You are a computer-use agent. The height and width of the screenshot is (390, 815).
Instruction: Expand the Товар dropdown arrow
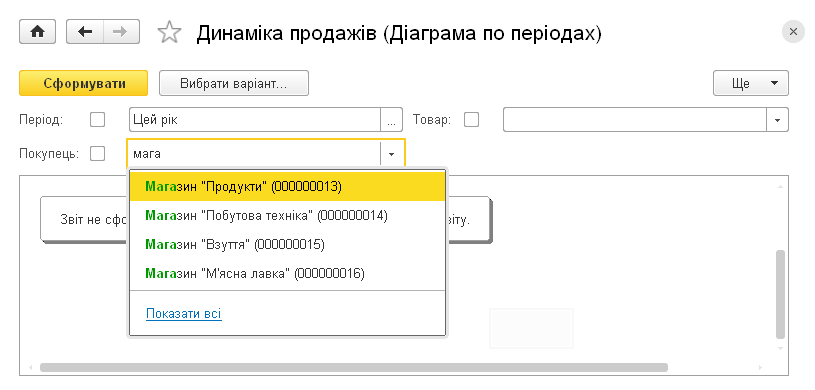click(x=778, y=120)
